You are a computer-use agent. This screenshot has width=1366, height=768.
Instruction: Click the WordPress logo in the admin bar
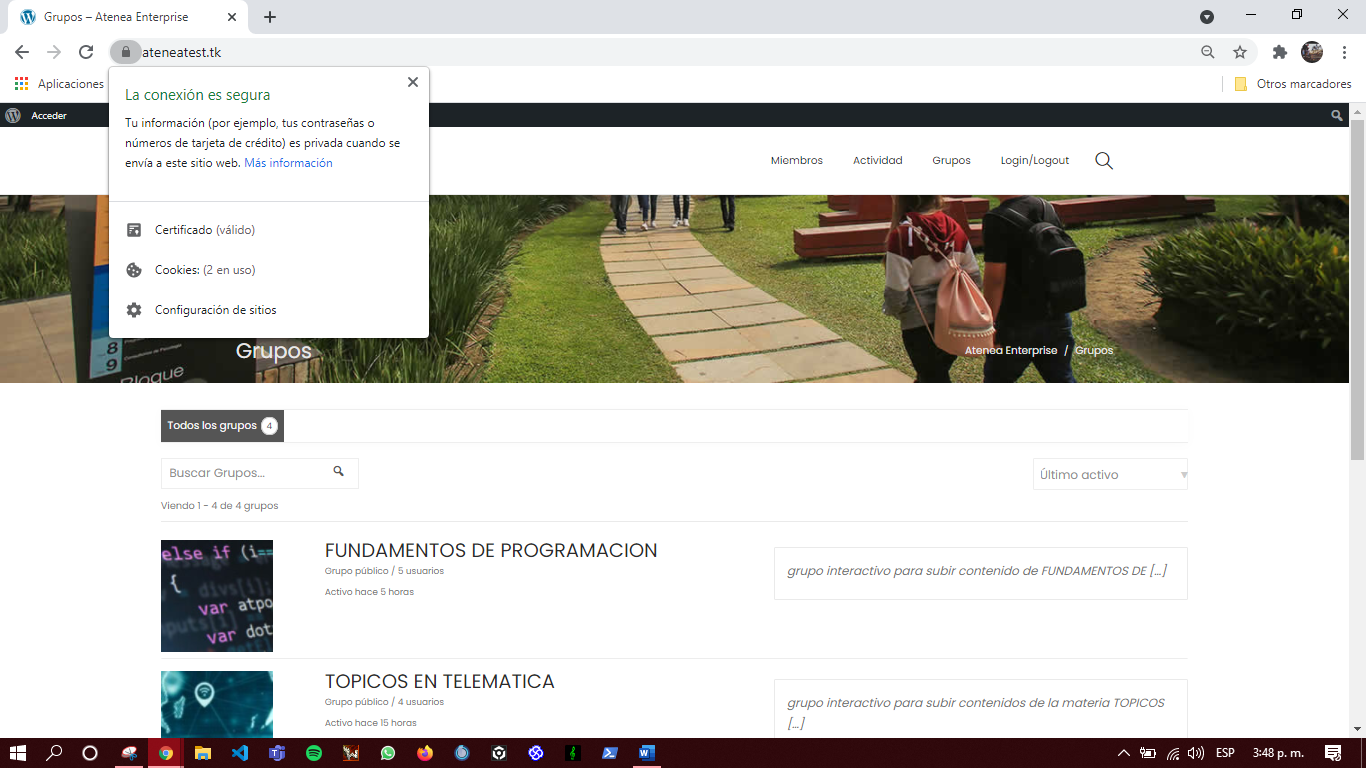(12, 115)
